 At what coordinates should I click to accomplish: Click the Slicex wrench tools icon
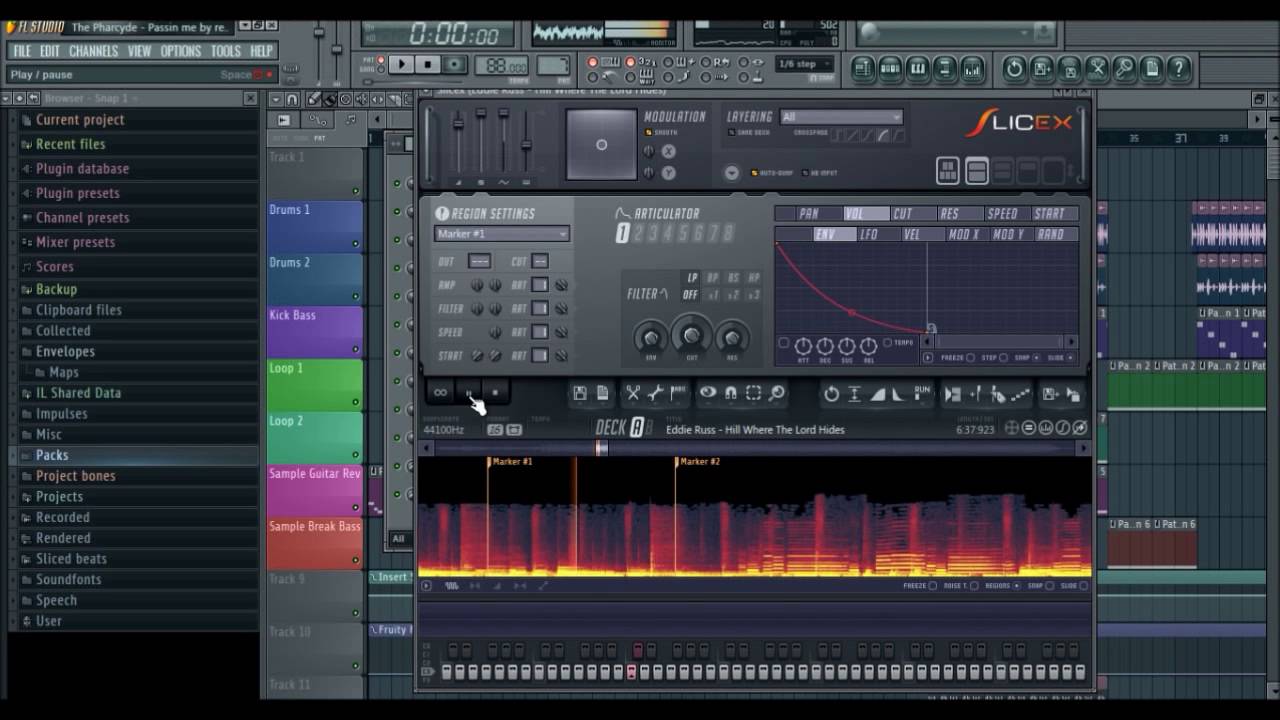[x=655, y=394]
